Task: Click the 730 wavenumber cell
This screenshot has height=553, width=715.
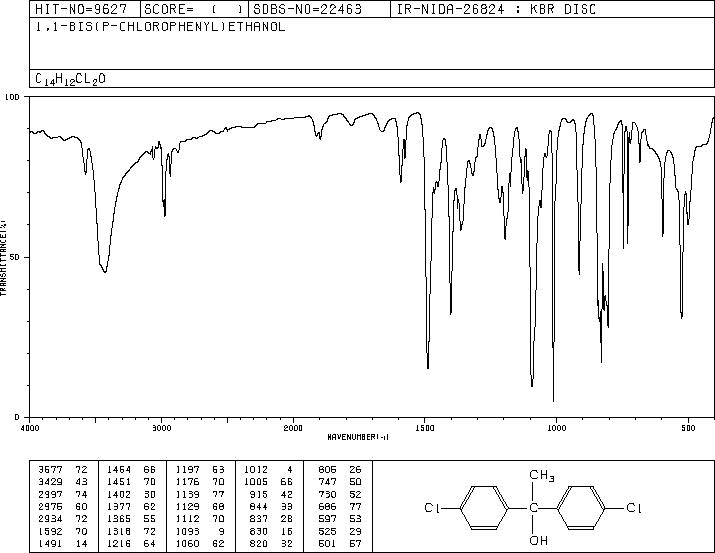Action: tap(327, 495)
